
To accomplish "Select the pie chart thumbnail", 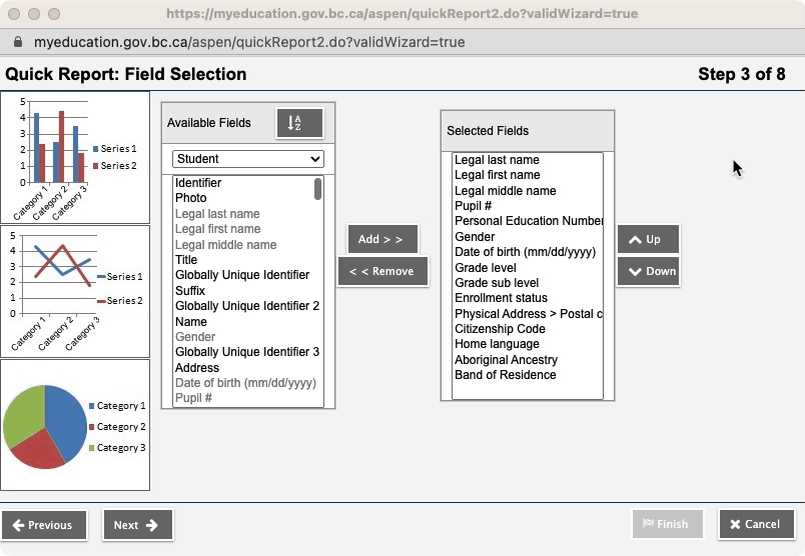I will 75,425.
